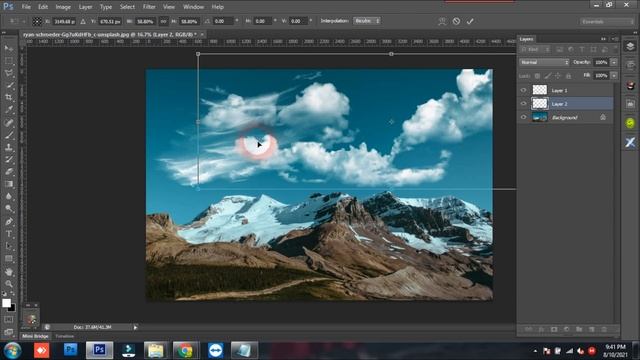This screenshot has height=360, width=640.
Task: Select the Horizontal Type tool
Action: pos(9,234)
